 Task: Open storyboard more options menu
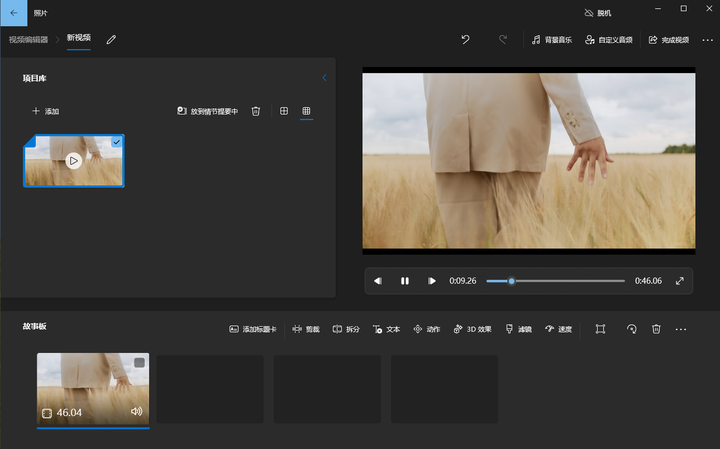681,329
